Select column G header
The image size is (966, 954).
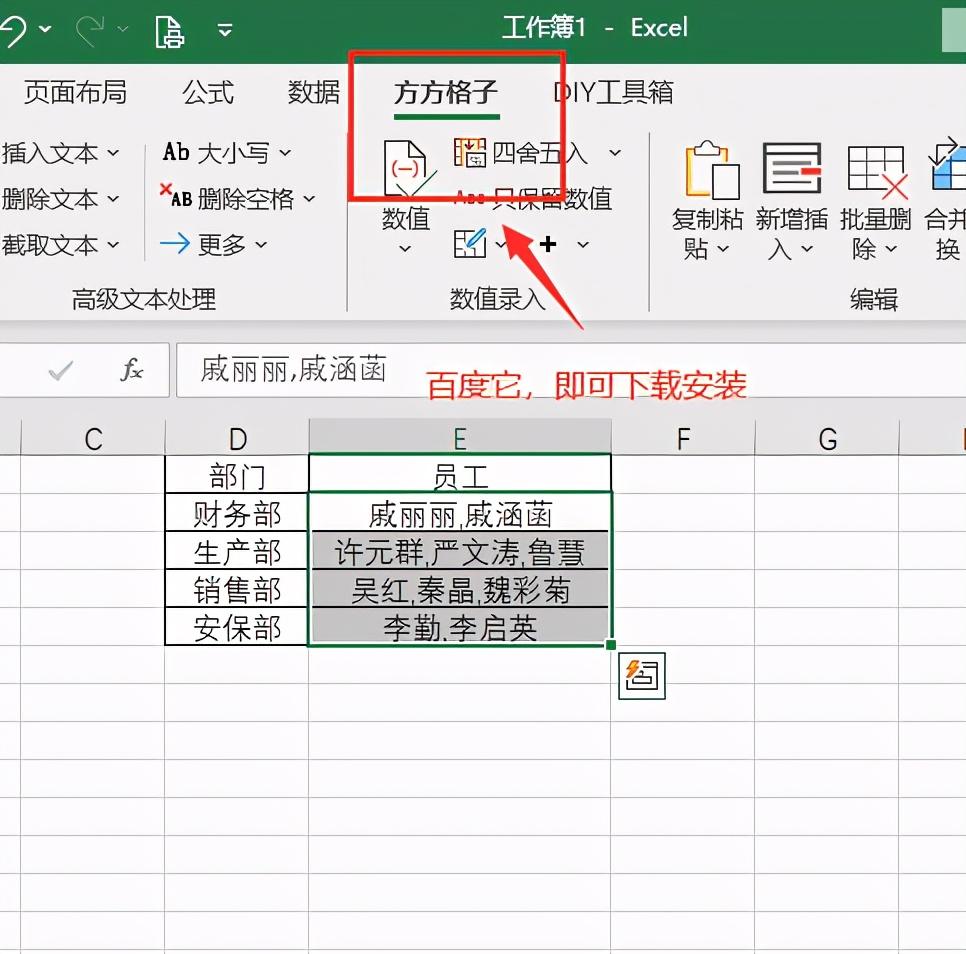[827, 438]
